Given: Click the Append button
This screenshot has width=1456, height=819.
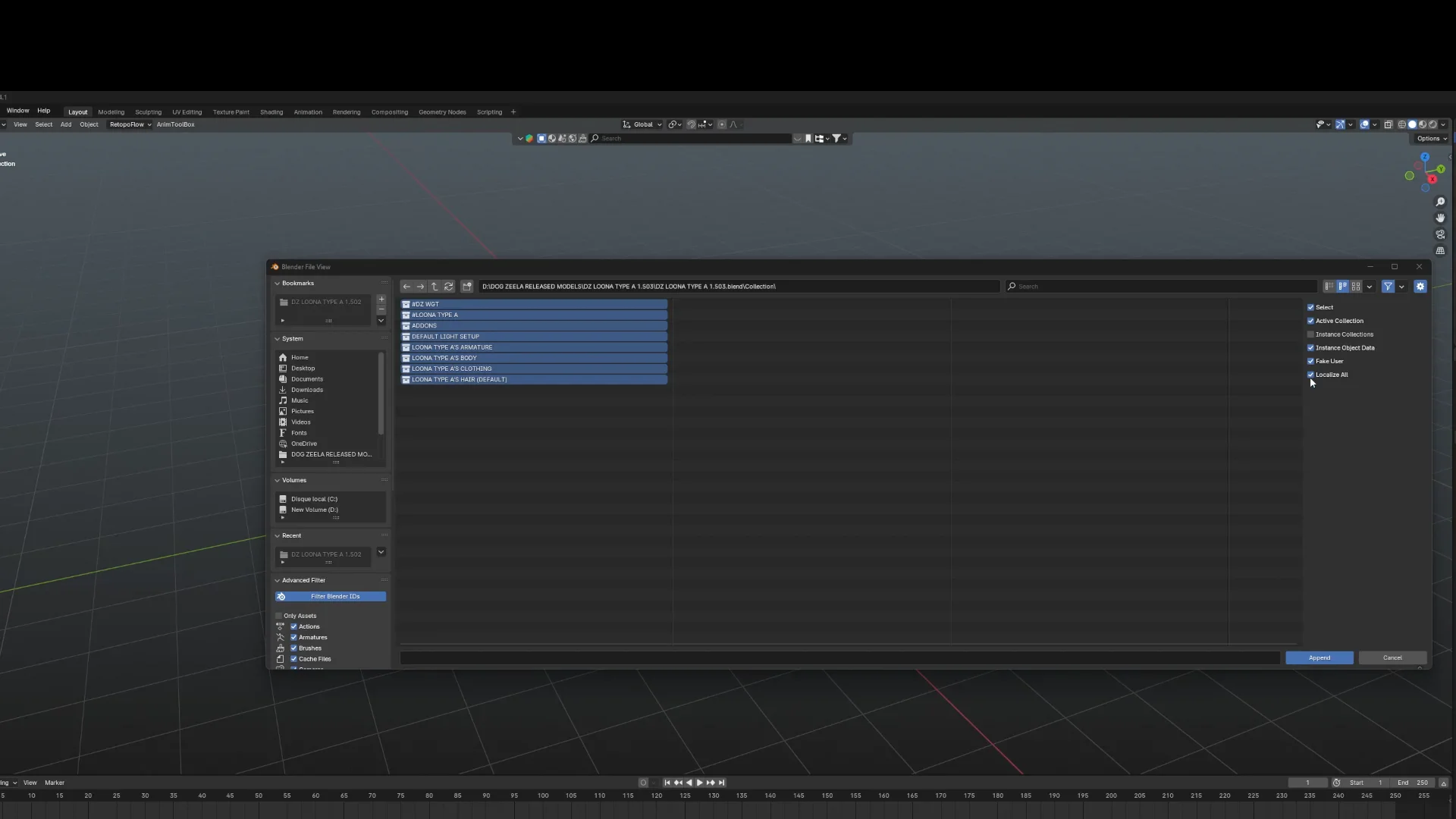Looking at the screenshot, I should (x=1319, y=657).
